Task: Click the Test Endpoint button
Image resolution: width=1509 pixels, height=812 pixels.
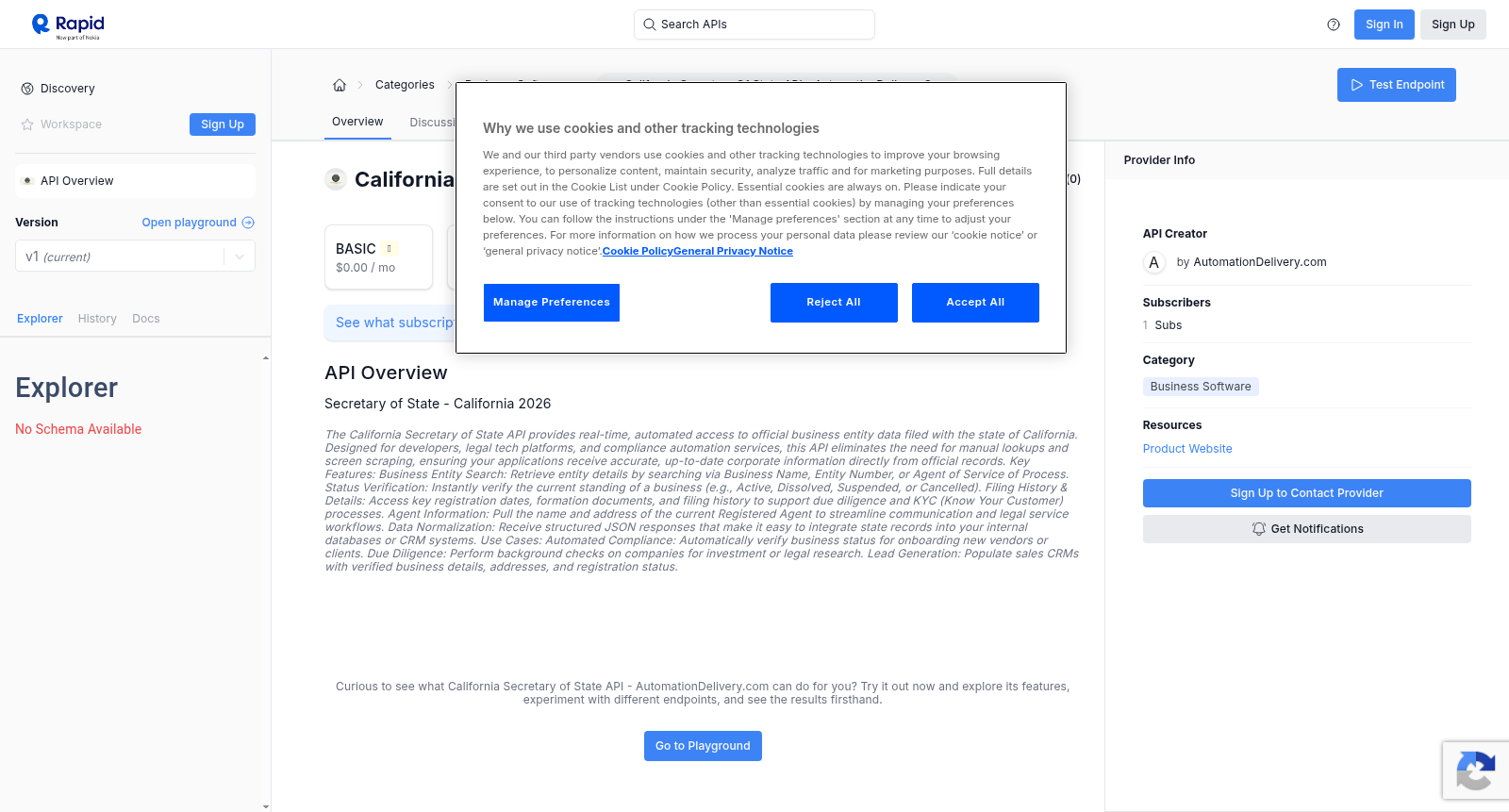Action: [x=1397, y=85]
